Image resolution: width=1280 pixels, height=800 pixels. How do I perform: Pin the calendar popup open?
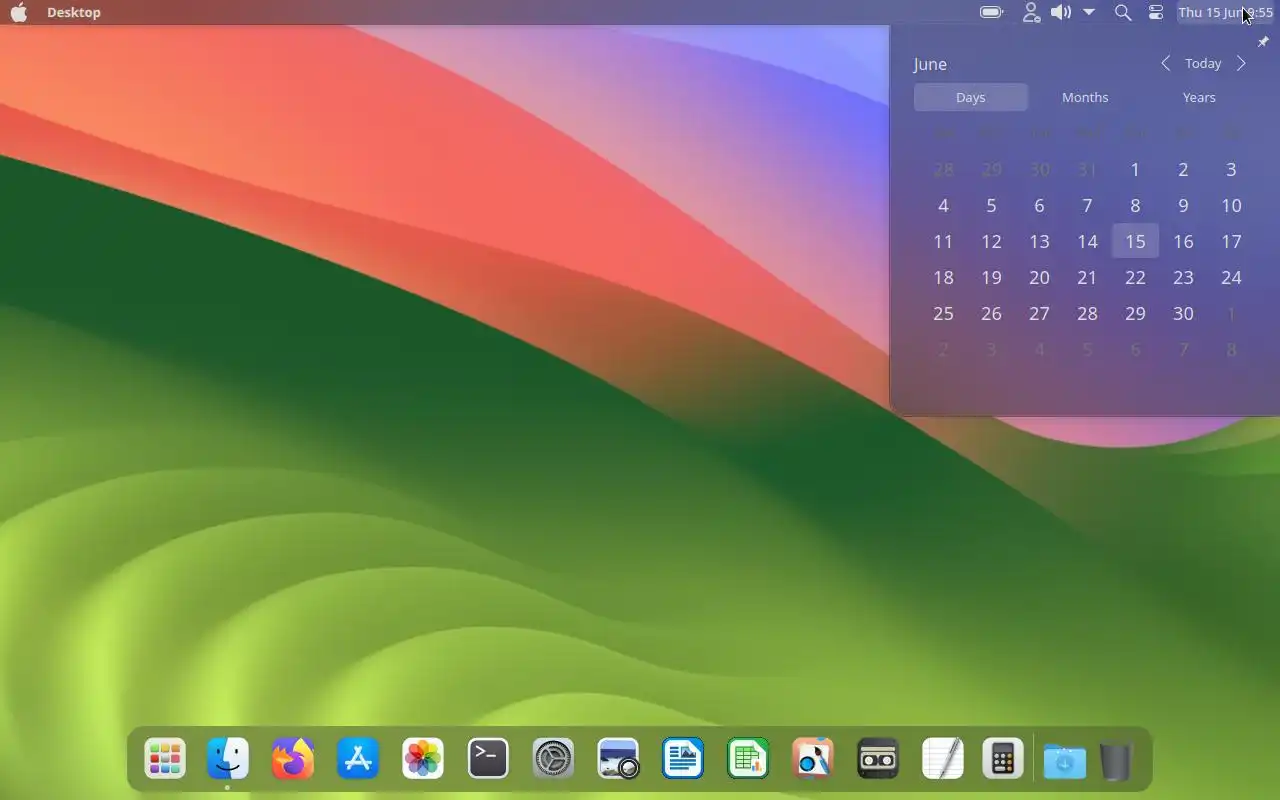pos(1263,41)
